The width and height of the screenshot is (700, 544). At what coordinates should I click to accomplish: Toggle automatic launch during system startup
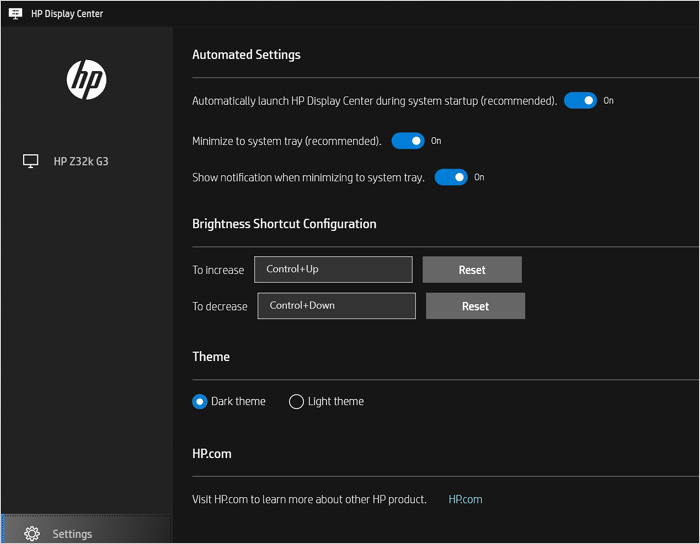(x=580, y=100)
